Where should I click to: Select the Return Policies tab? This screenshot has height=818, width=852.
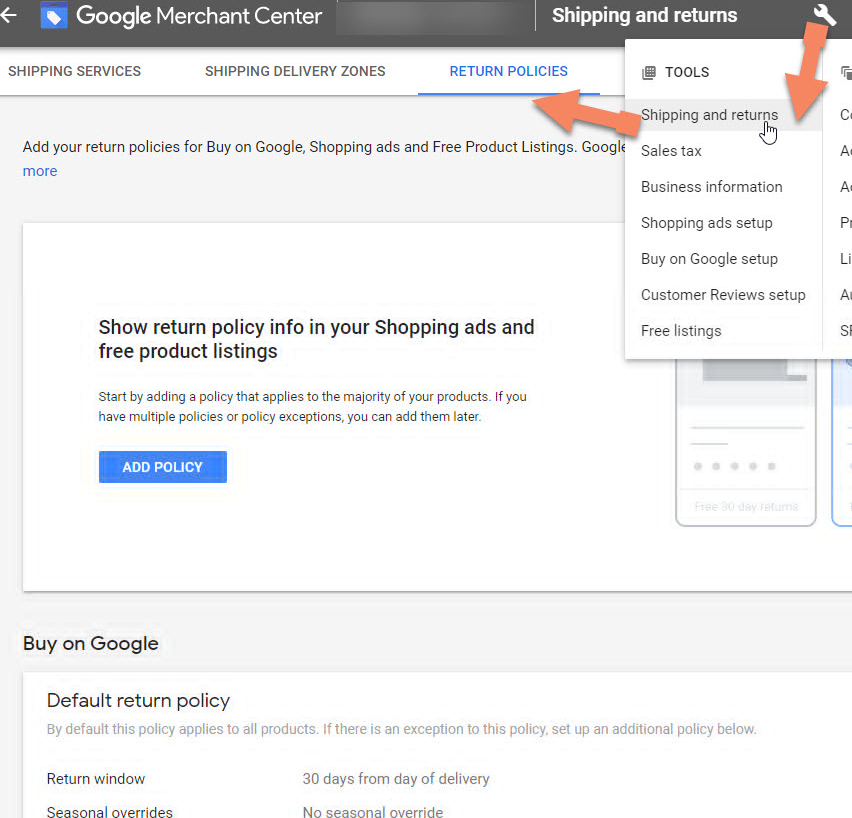(x=509, y=71)
